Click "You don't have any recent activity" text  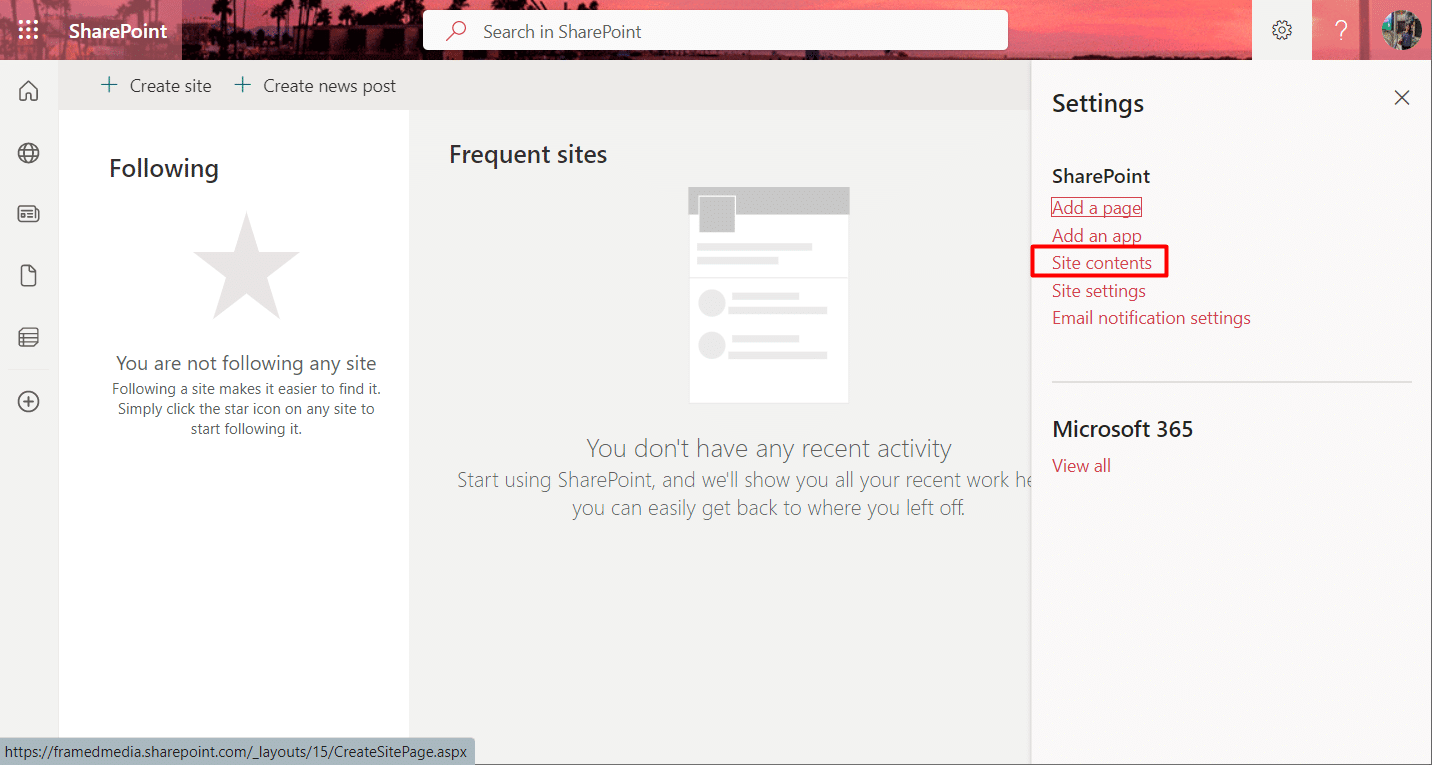pyautogui.click(x=769, y=448)
